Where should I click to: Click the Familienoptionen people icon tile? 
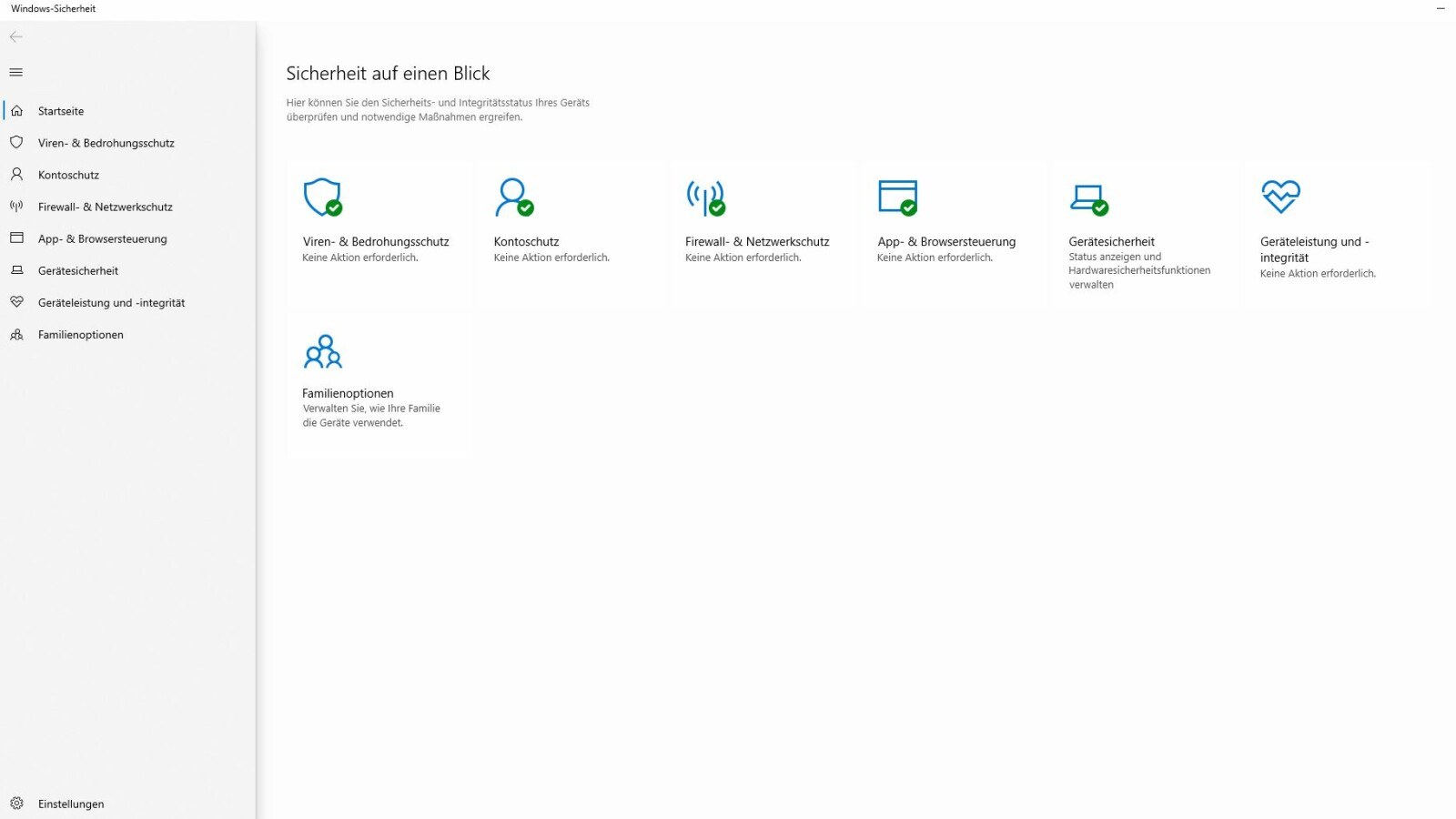click(323, 351)
